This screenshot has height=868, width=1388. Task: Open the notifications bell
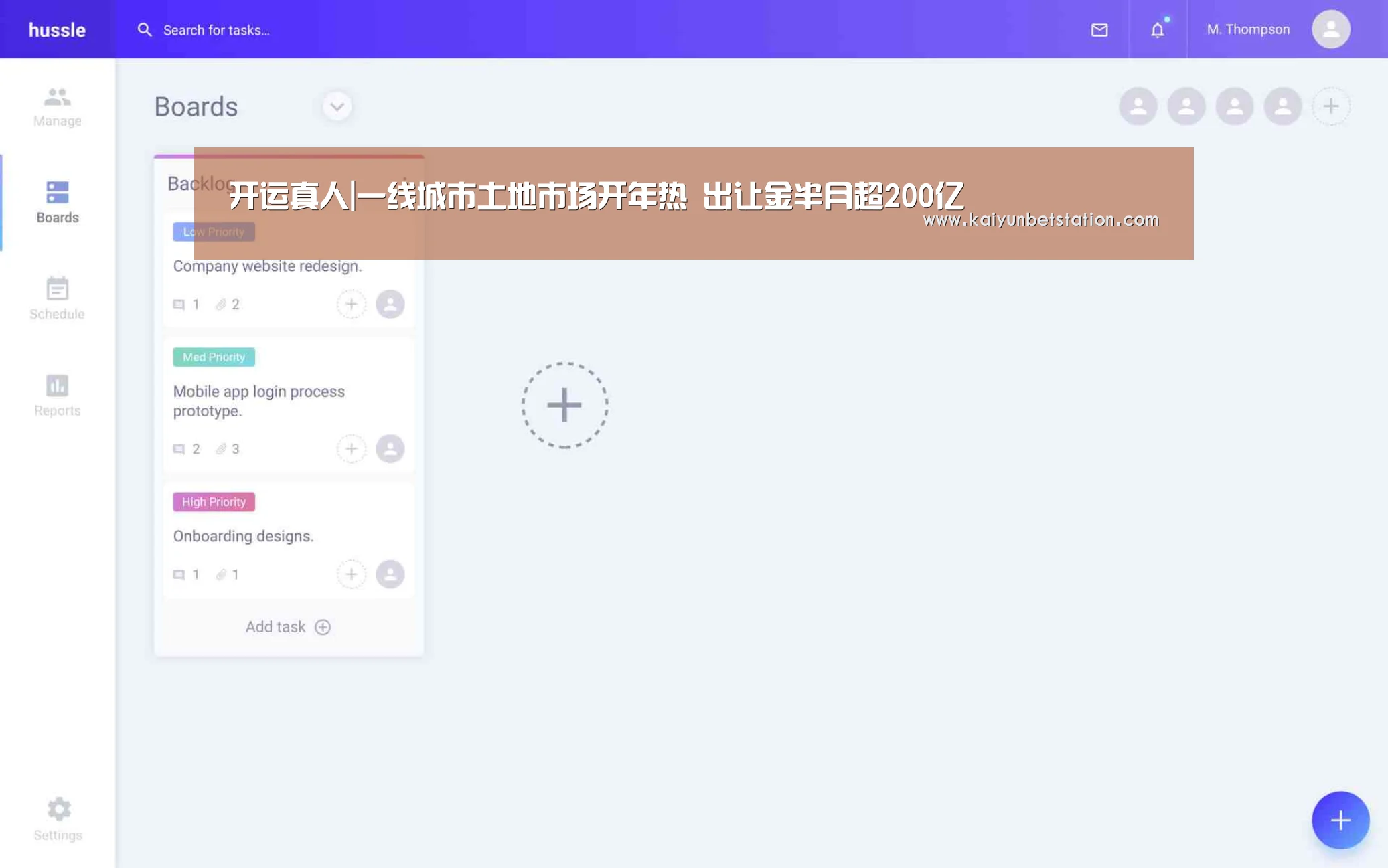tap(1157, 29)
